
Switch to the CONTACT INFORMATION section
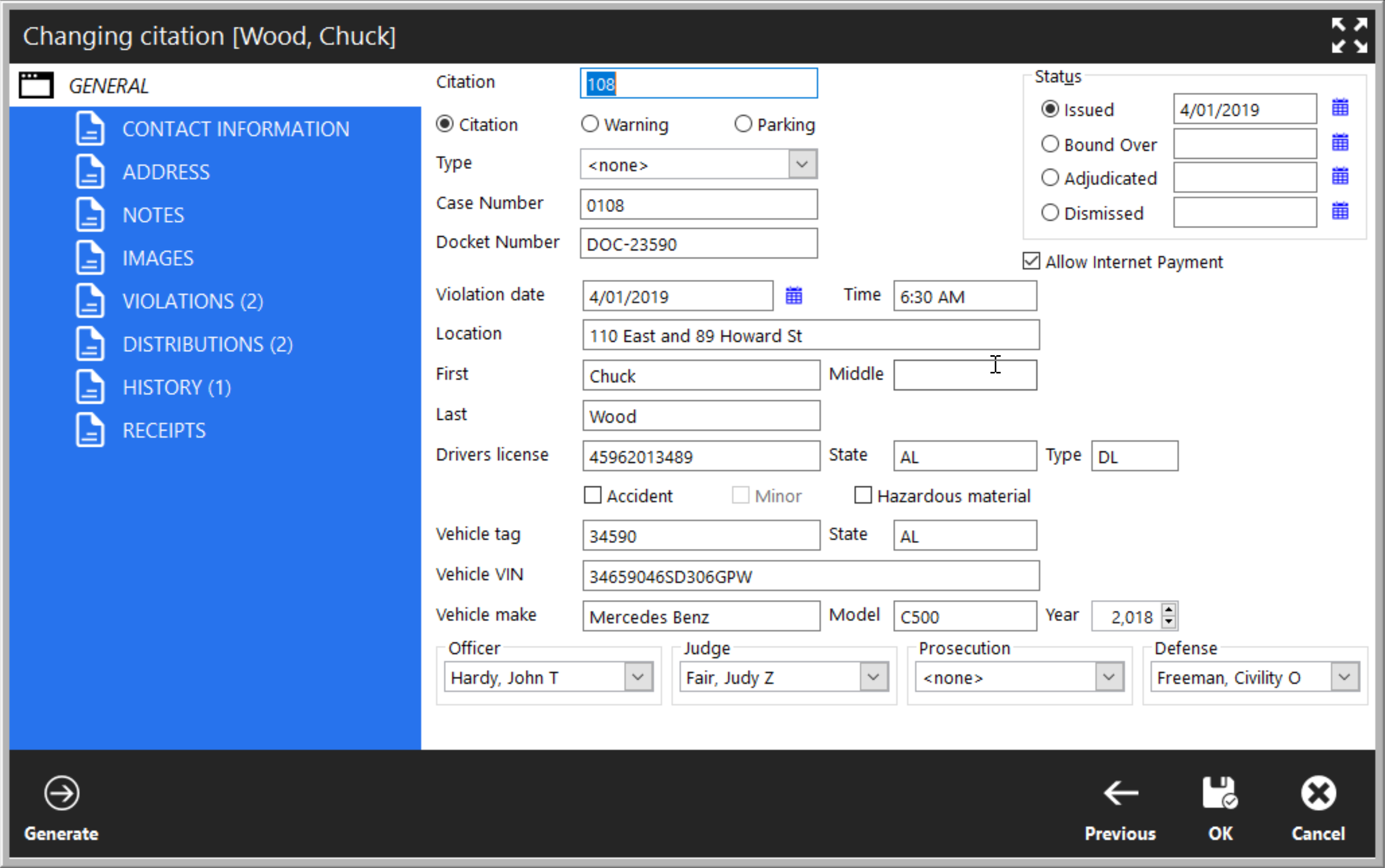pyautogui.click(x=235, y=129)
